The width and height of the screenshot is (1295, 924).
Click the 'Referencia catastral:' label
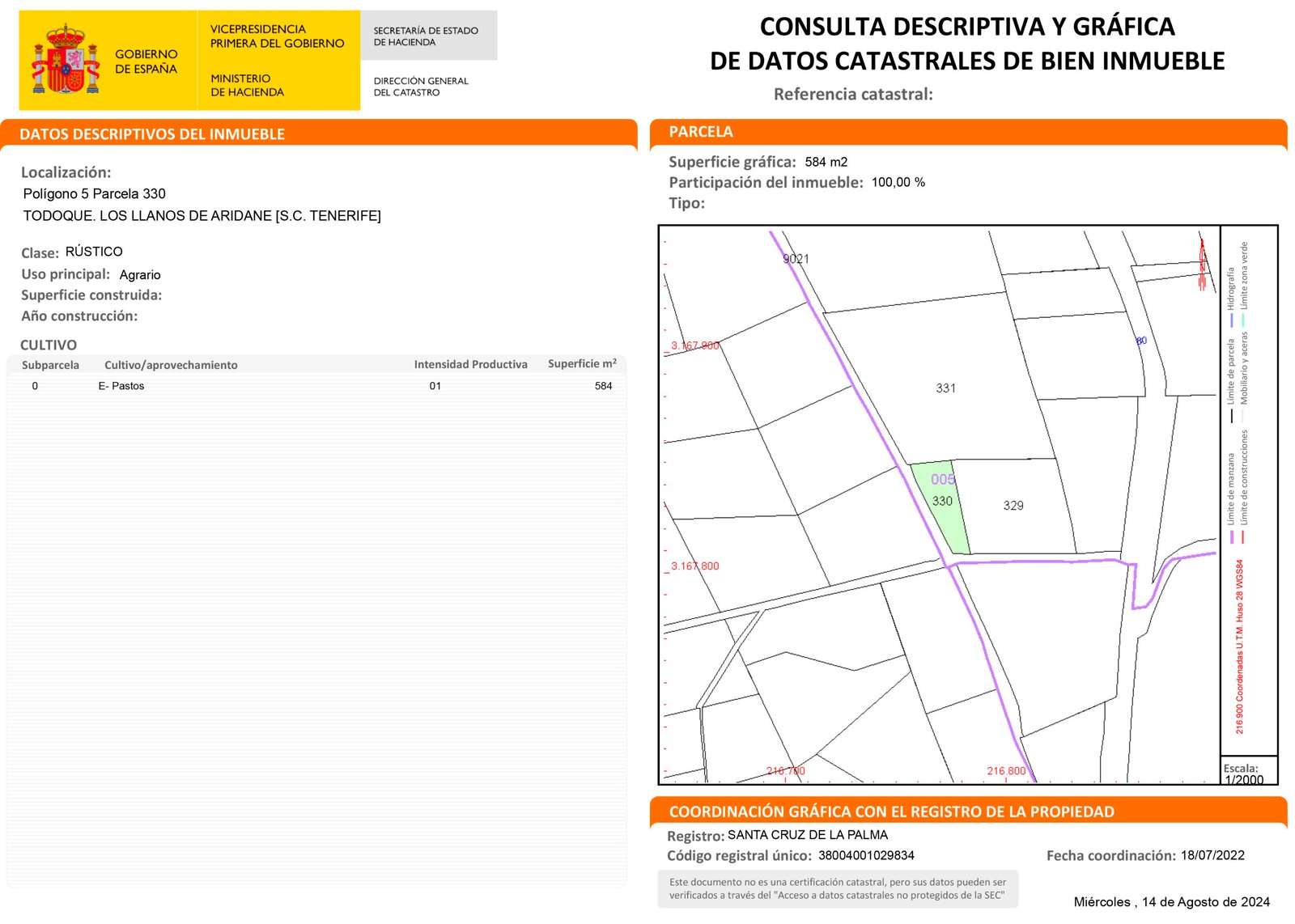(853, 94)
